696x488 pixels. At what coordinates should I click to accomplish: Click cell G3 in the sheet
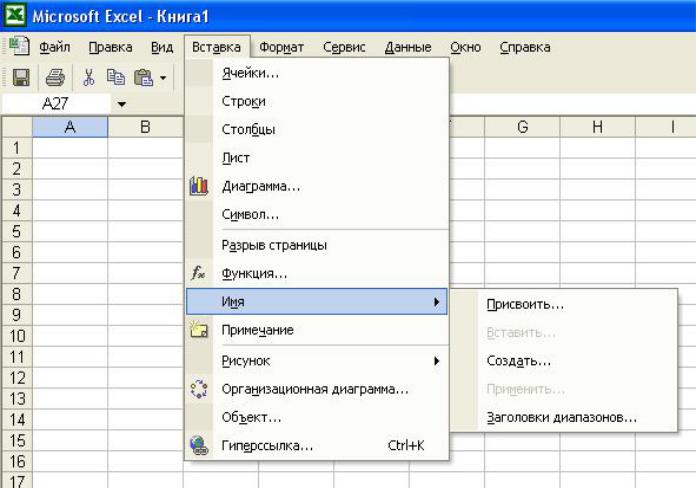(522, 190)
